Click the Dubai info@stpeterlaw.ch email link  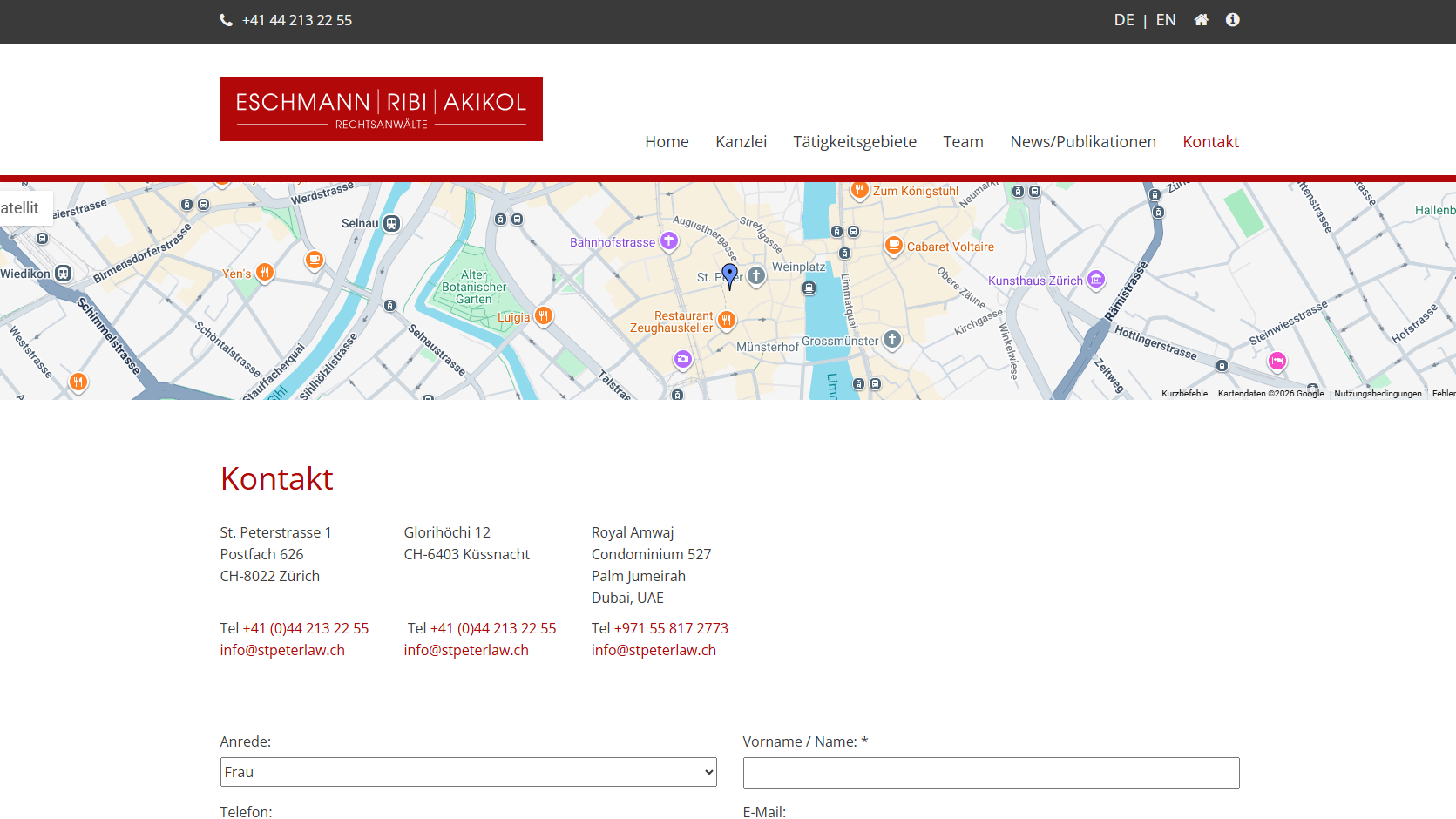click(654, 650)
